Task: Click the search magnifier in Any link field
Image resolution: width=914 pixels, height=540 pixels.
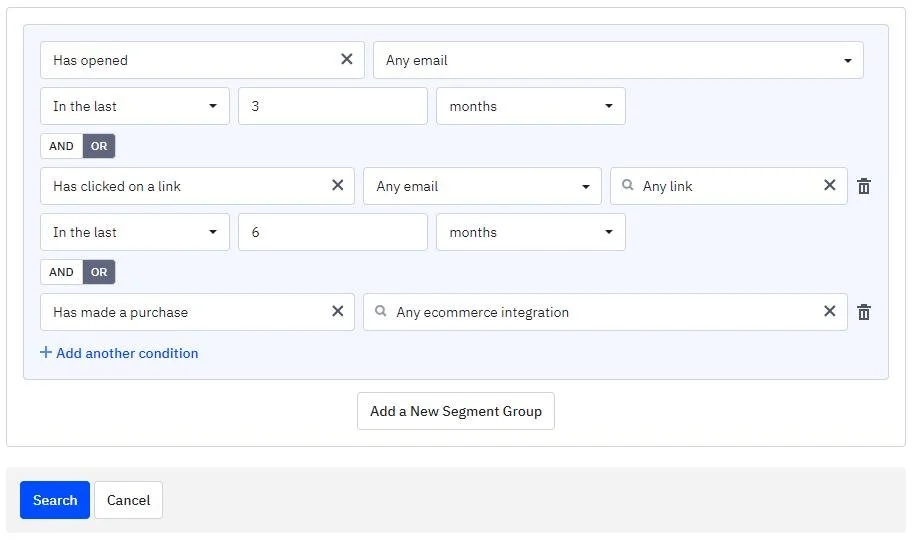Action: pos(627,185)
